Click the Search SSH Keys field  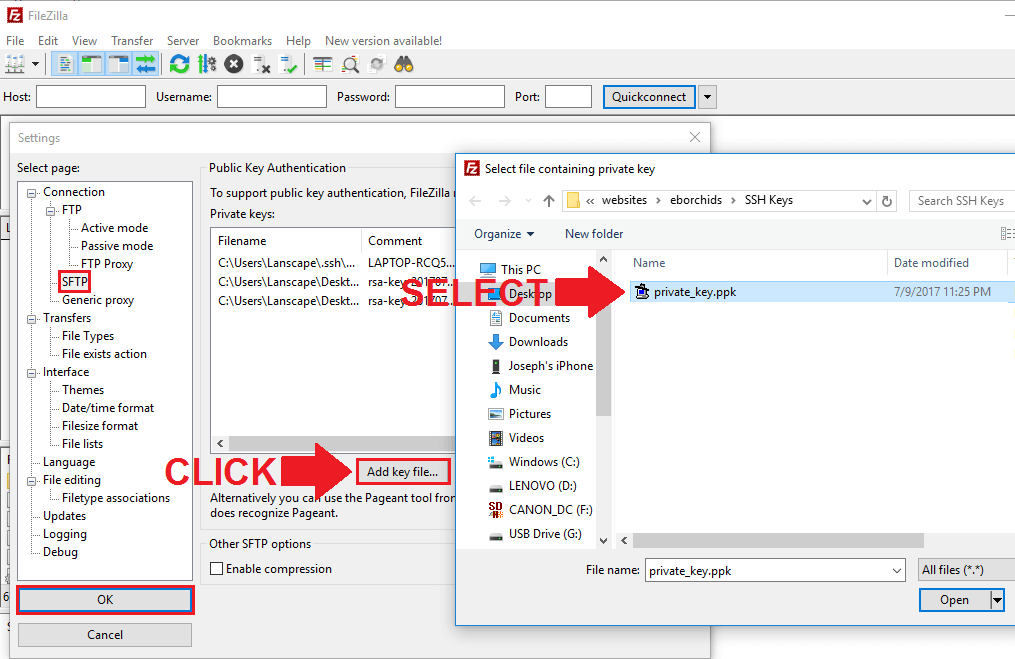coord(962,201)
